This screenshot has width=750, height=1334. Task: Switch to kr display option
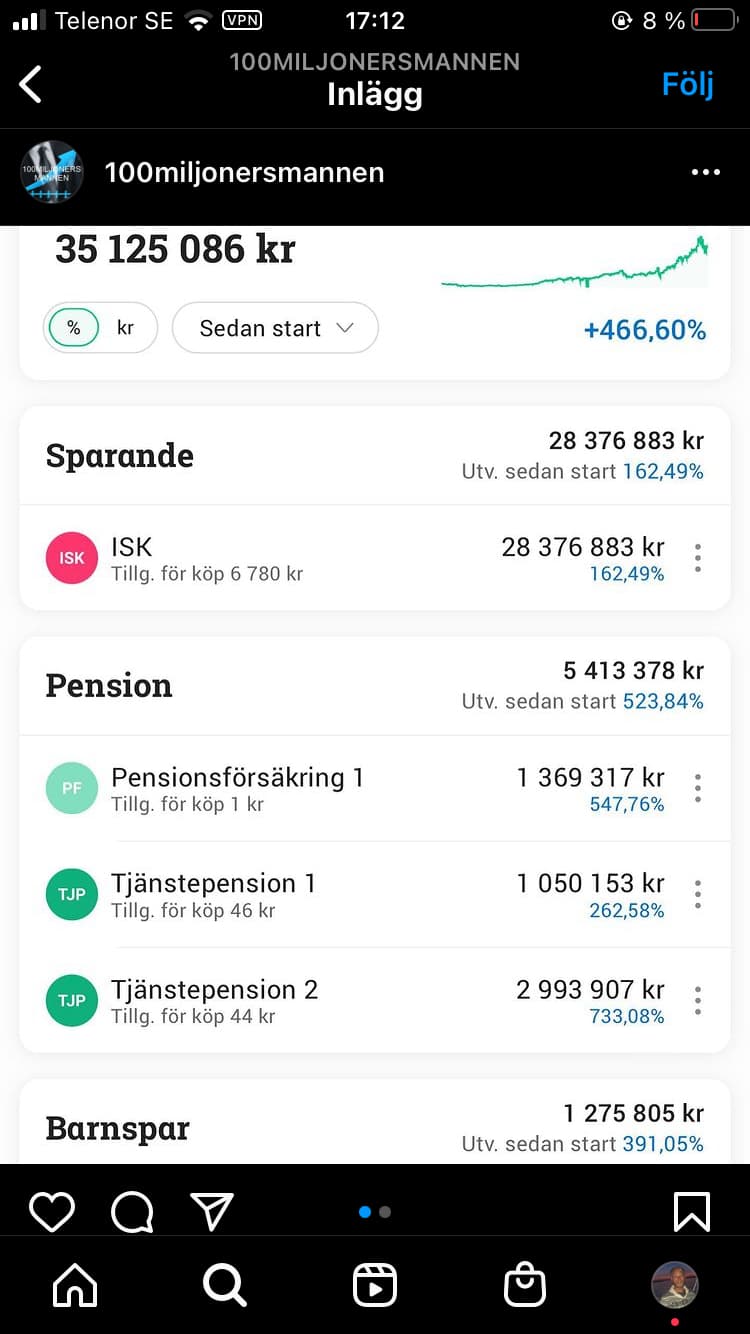point(126,328)
